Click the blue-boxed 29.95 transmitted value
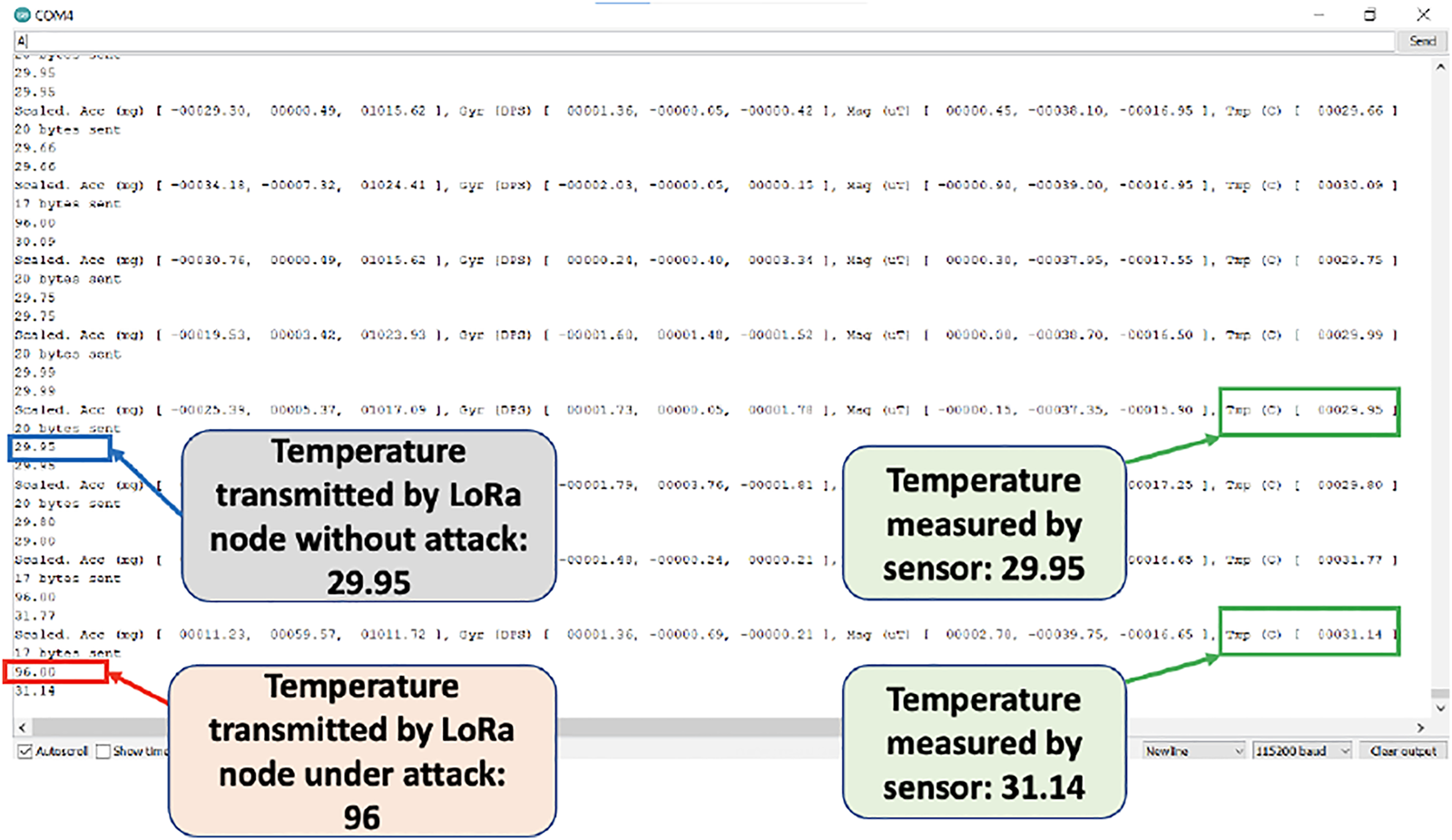Screen dimensions: 1452x840 point(35,447)
